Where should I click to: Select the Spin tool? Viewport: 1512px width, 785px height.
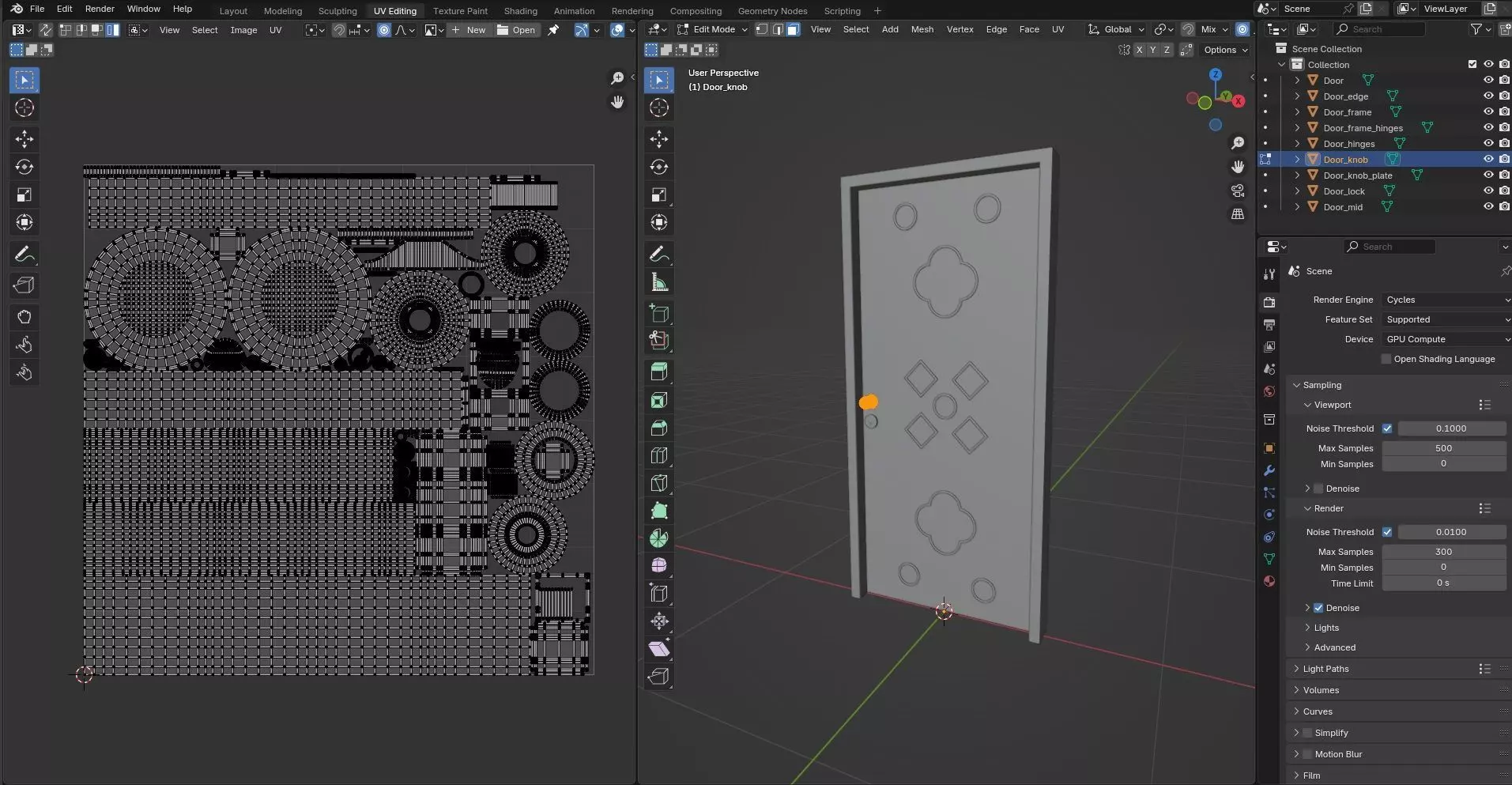659,538
